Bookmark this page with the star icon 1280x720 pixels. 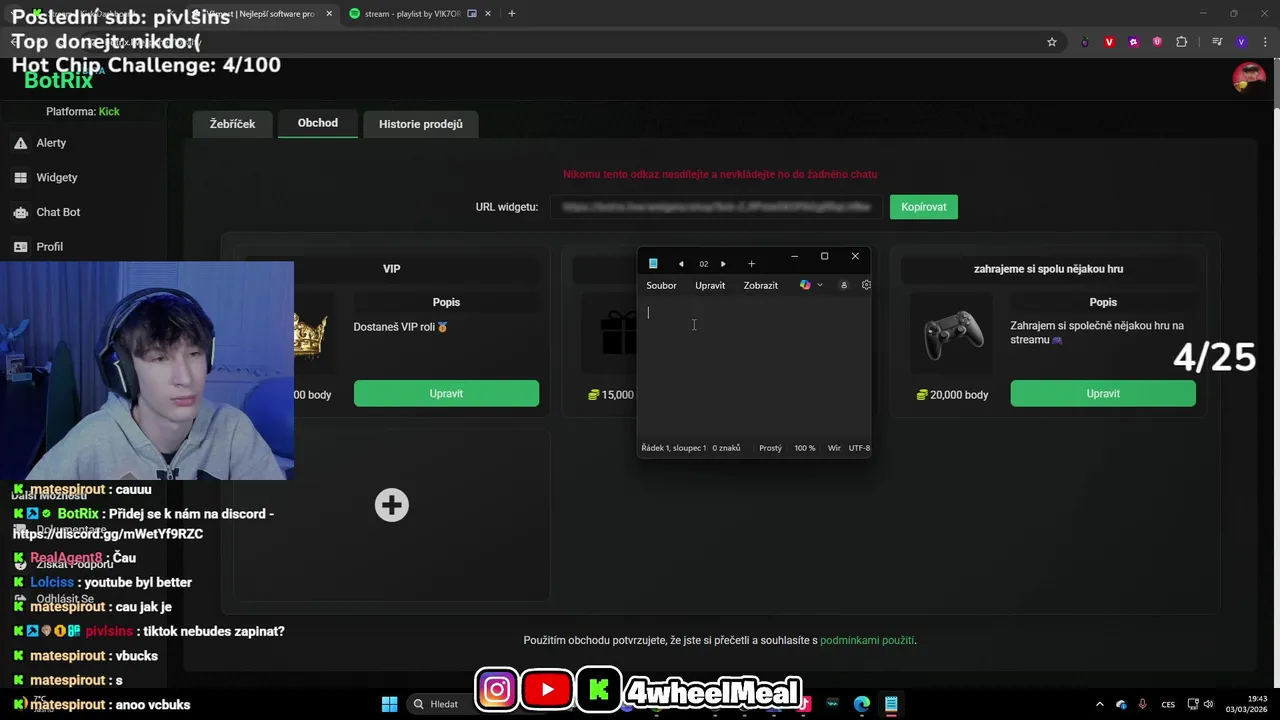[1052, 42]
